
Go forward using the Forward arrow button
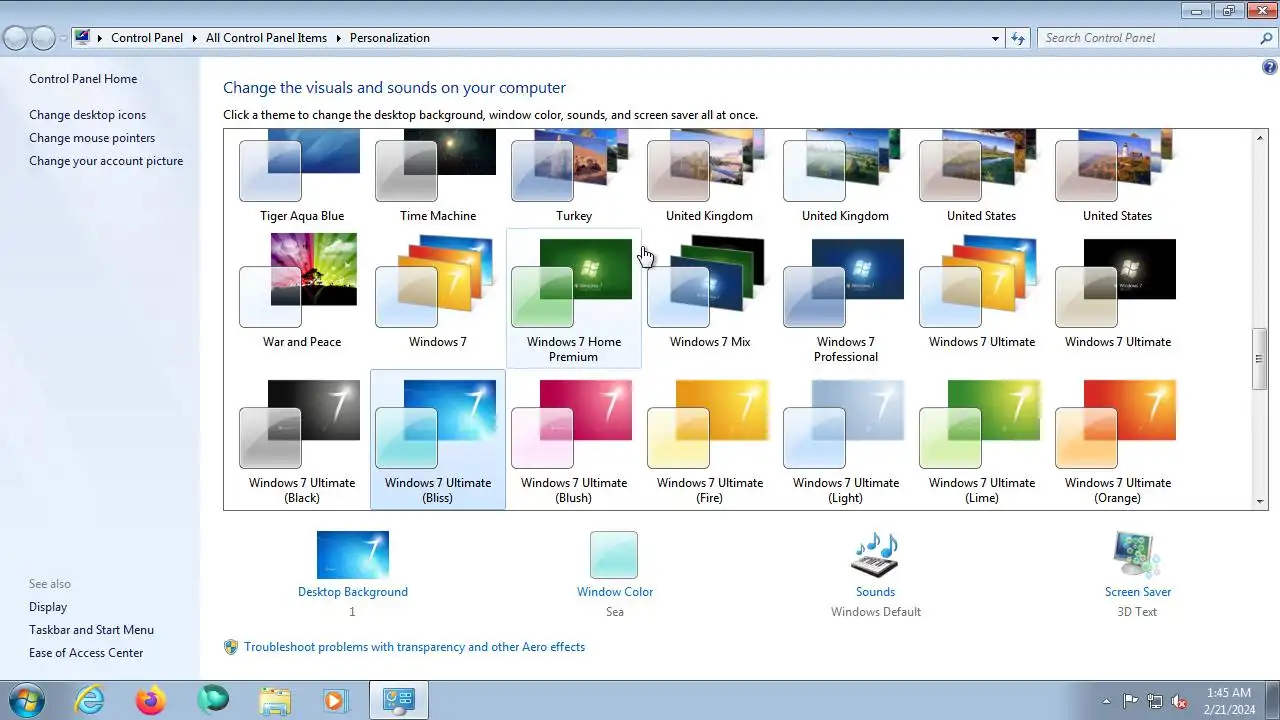tap(43, 38)
